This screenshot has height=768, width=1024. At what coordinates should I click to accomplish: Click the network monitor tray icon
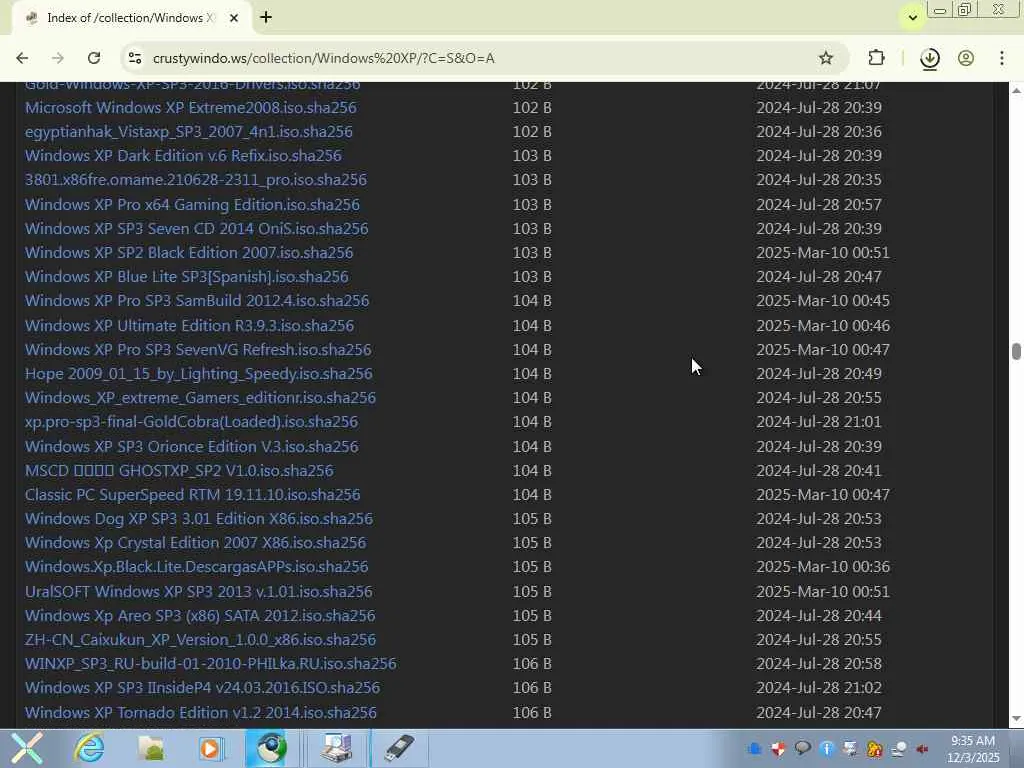850,749
